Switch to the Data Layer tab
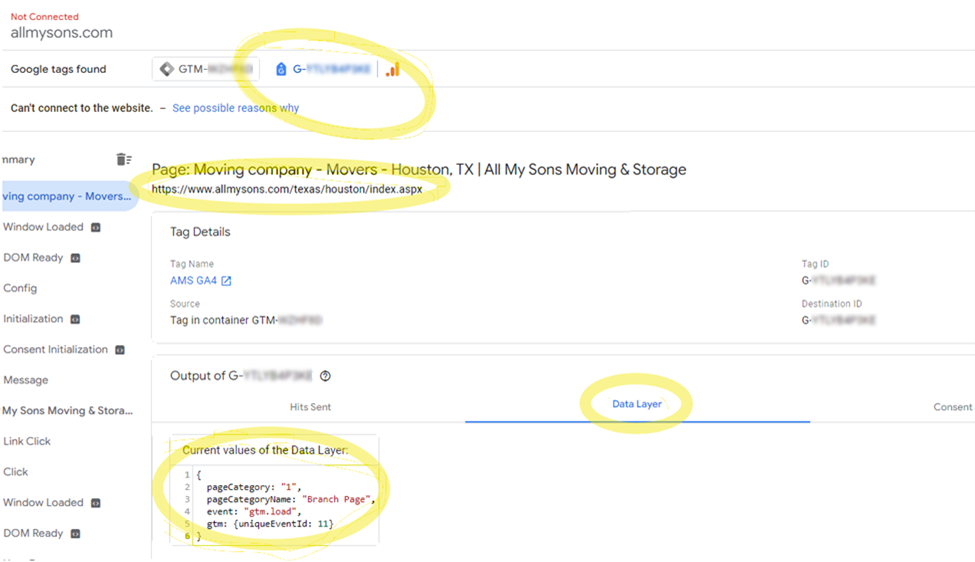975x562 pixels. click(637, 404)
